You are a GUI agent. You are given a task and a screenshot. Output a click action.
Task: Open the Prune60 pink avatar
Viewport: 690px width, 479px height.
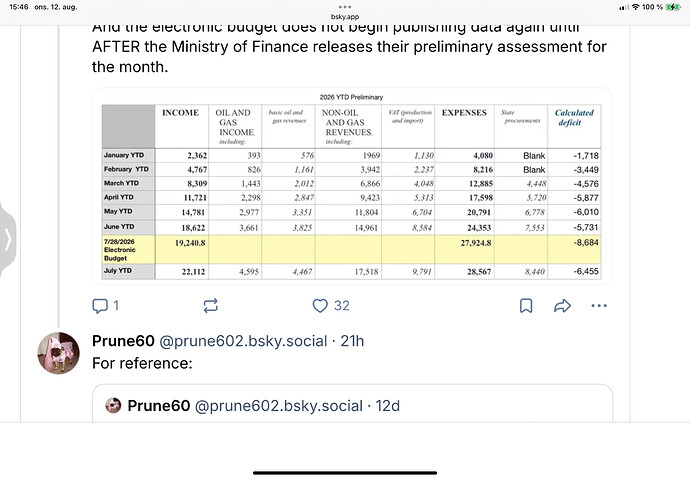coord(59,353)
